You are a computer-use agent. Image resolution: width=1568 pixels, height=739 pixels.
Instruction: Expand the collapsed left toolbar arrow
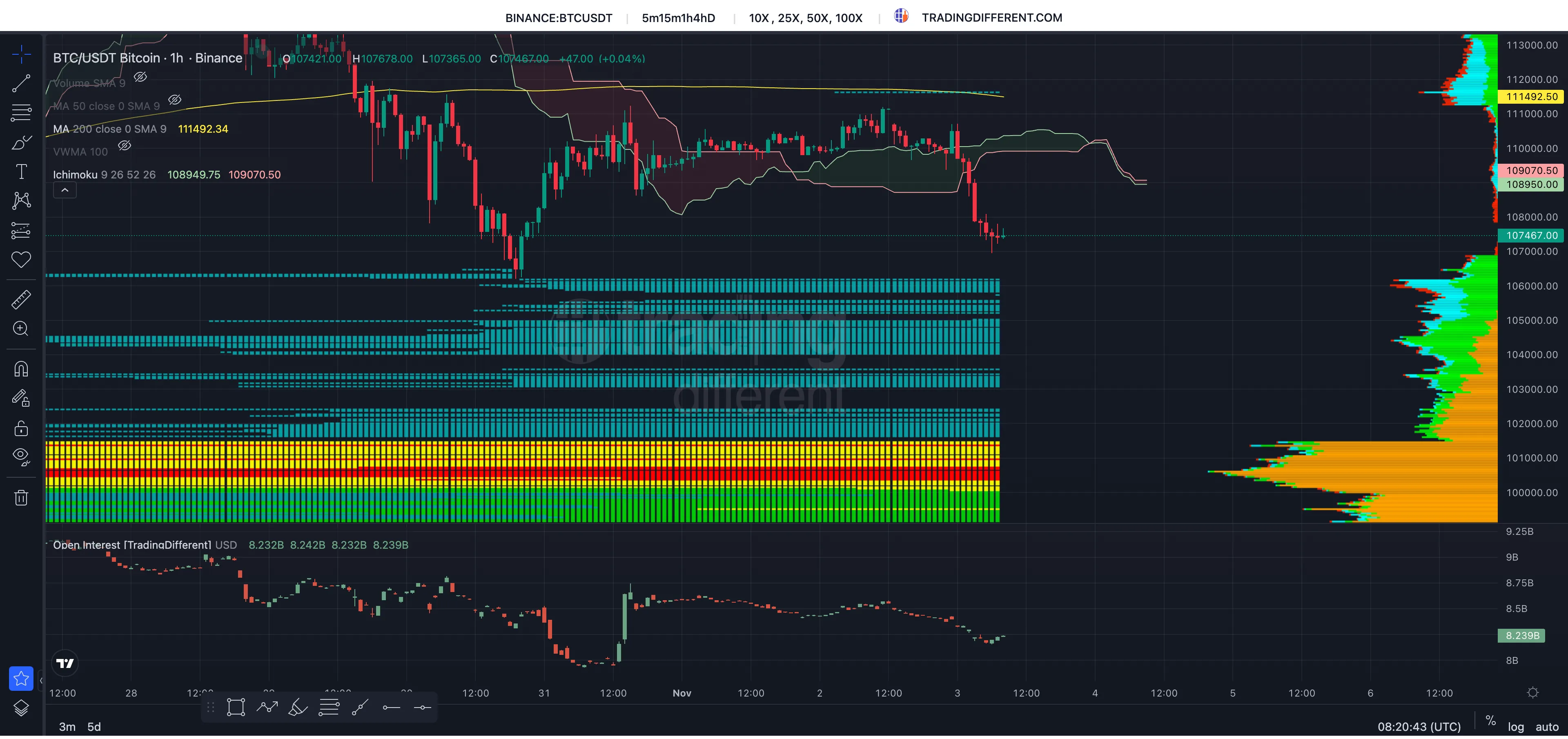[x=41, y=680]
